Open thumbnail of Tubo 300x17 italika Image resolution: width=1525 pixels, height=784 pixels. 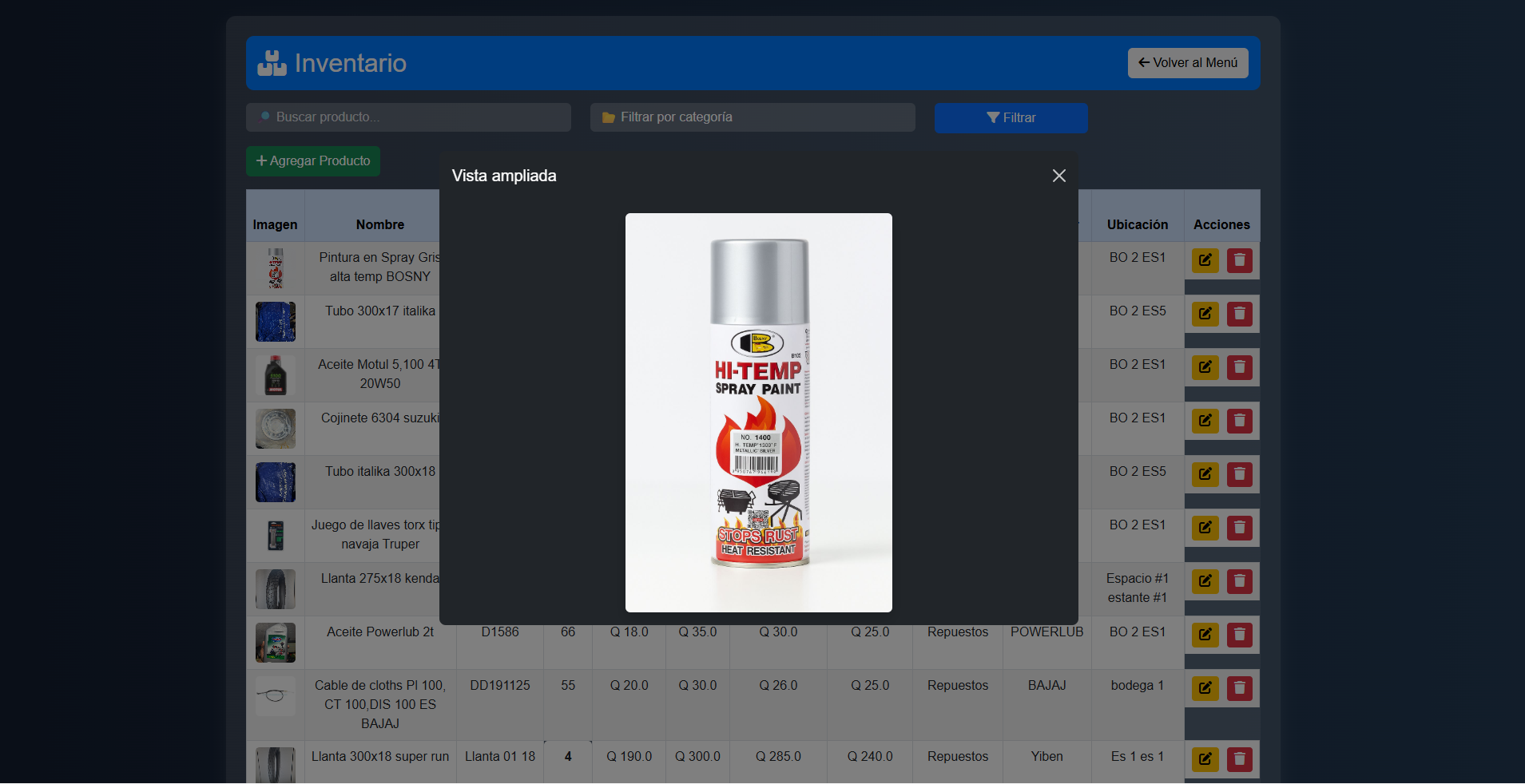(276, 322)
